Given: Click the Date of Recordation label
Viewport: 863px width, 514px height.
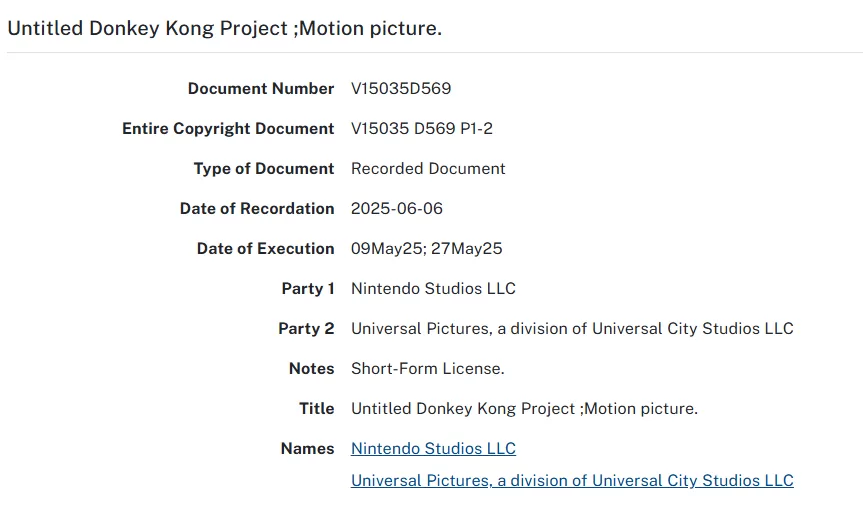Looking at the screenshot, I should [x=257, y=209].
